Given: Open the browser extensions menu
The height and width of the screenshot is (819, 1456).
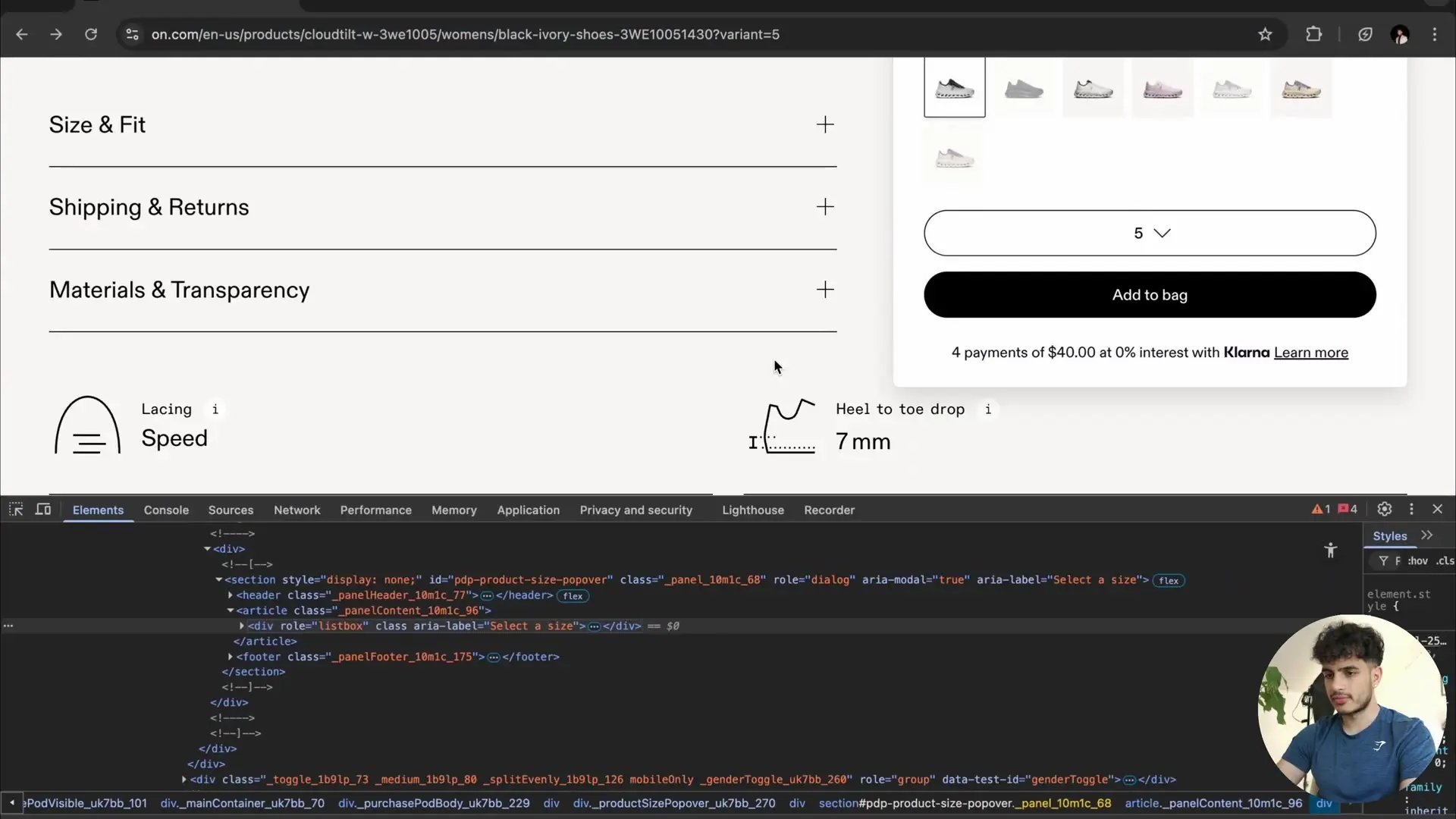Looking at the screenshot, I should [1313, 34].
